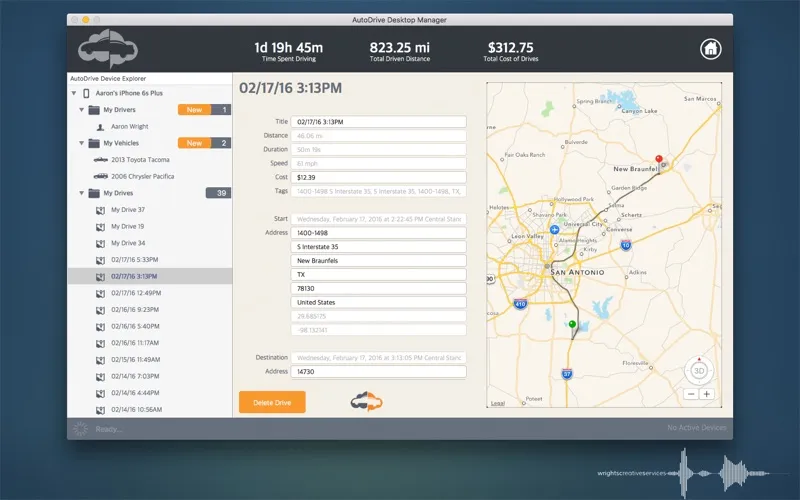Image resolution: width=800 pixels, height=500 pixels.
Task: Click the destination address field 14730
Action: [x=379, y=372]
